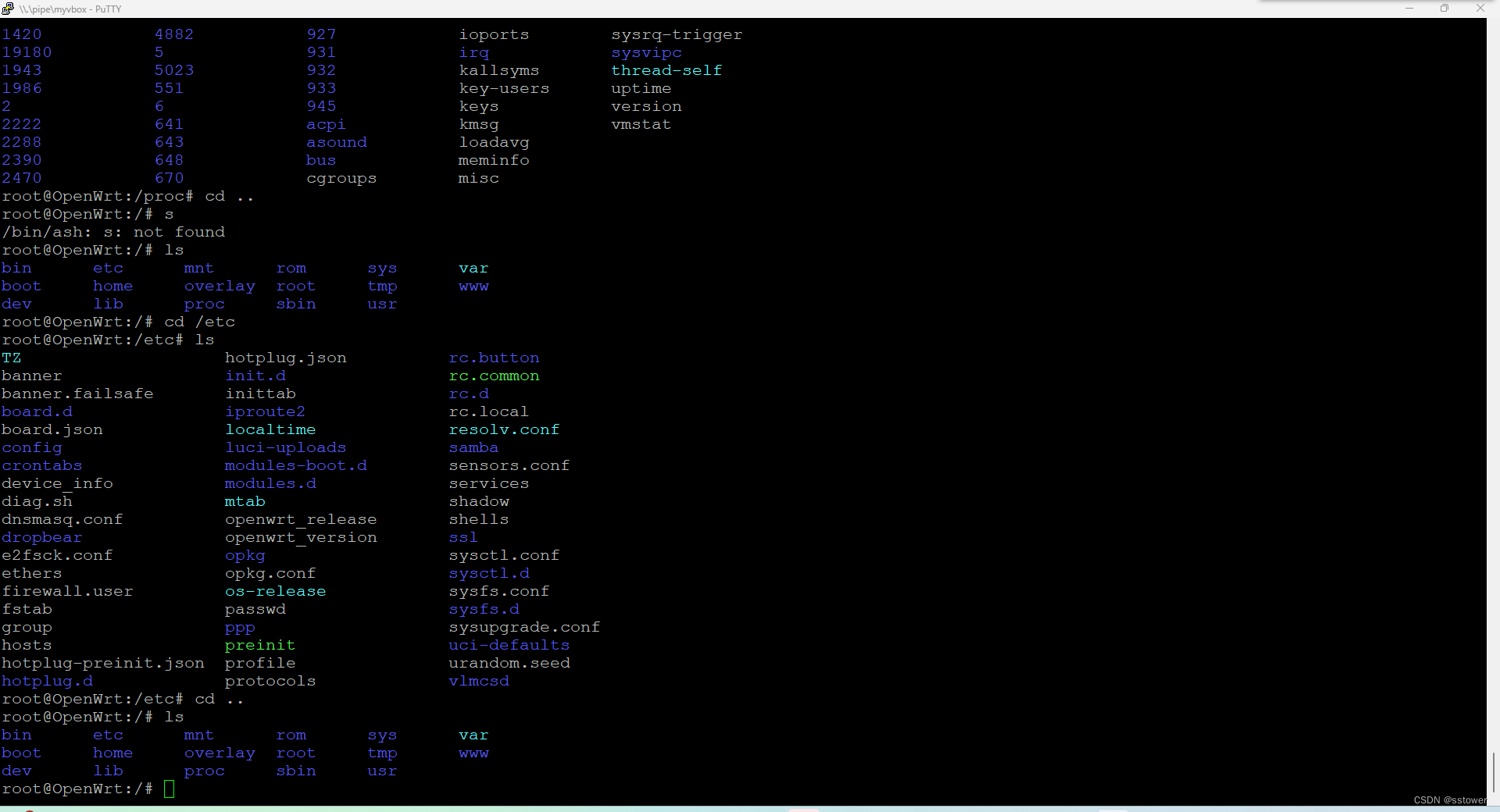Click 'dropbear' directory name
Viewport: 1500px width, 812px height.
click(x=42, y=537)
